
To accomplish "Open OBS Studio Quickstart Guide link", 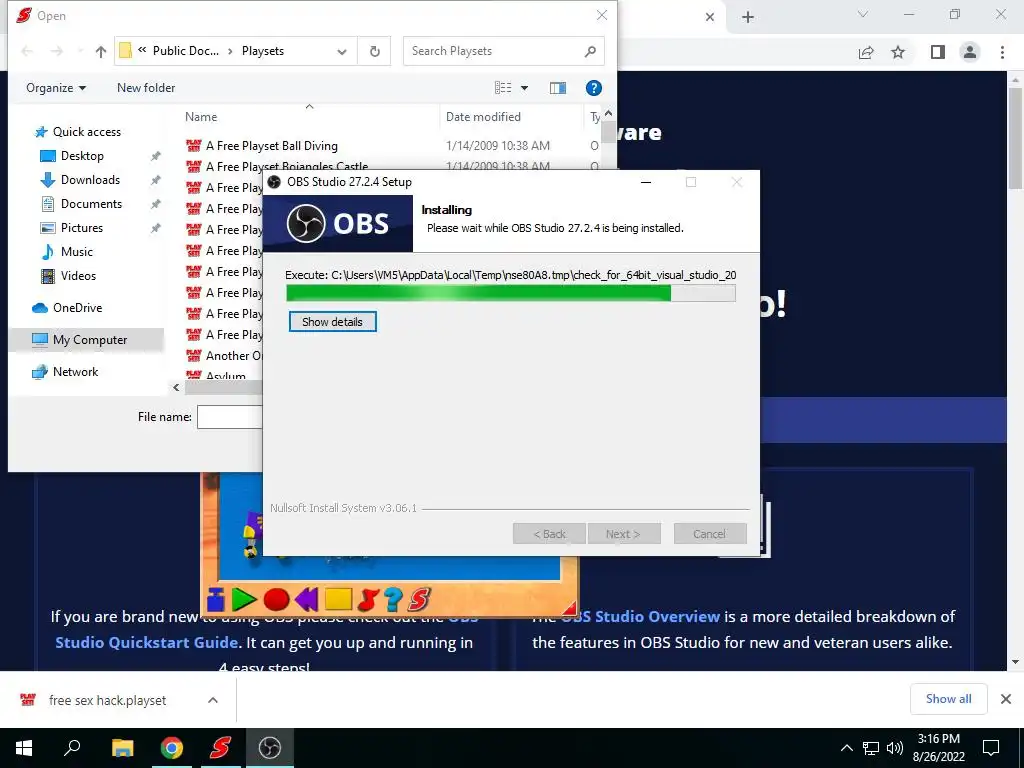I will 146,642.
